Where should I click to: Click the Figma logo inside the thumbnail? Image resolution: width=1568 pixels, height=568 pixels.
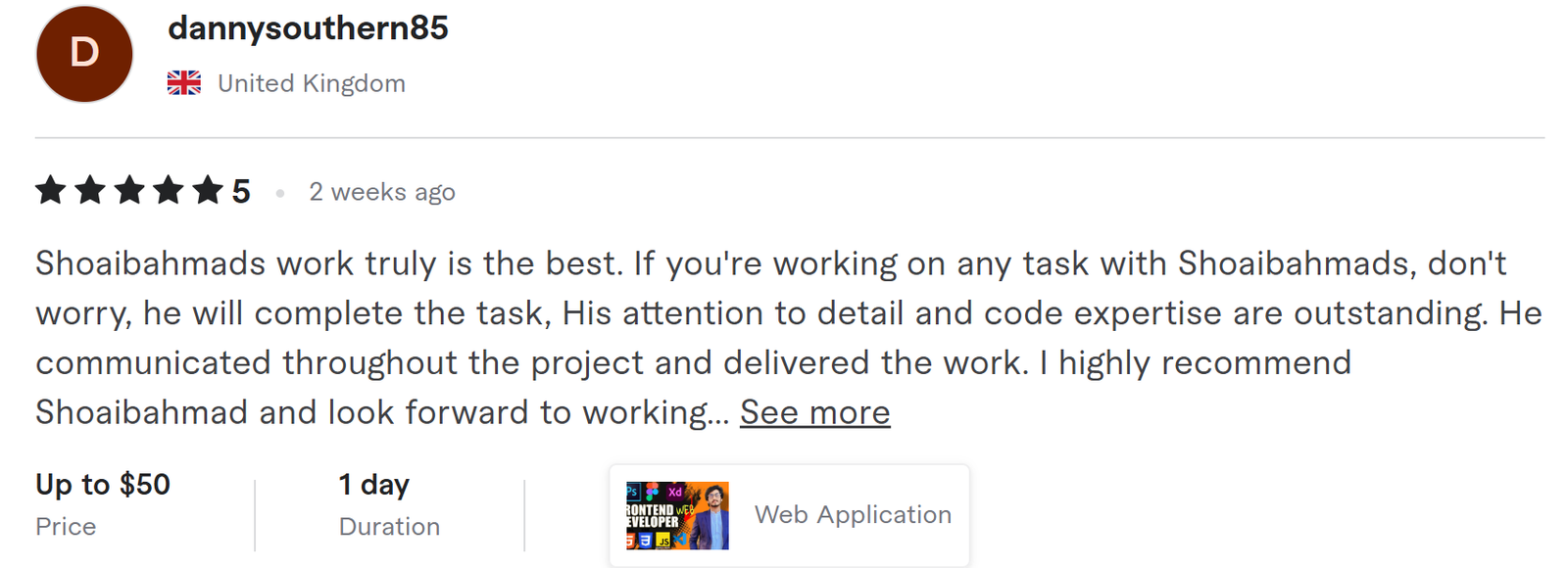[x=652, y=492]
